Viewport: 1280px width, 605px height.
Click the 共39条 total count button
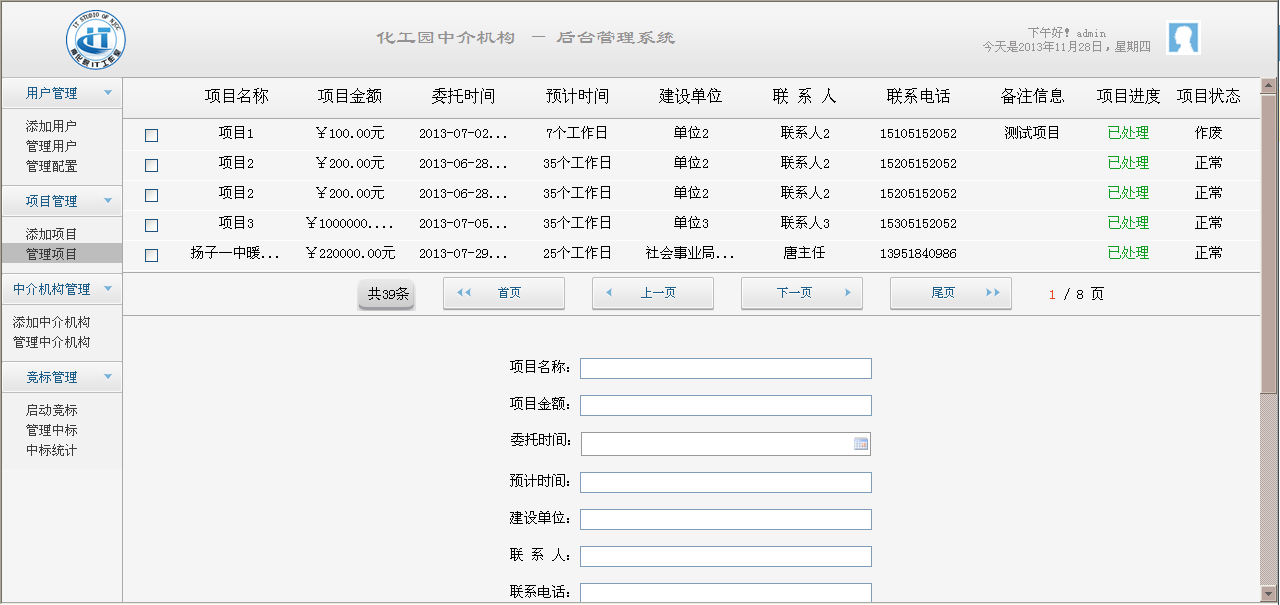386,294
